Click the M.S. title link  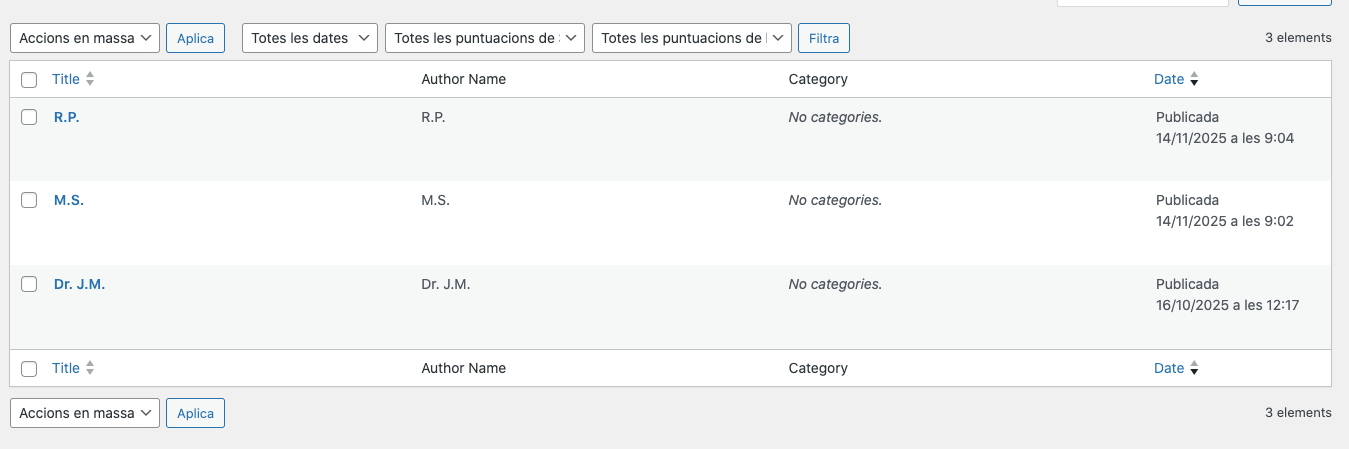point(68,200)
